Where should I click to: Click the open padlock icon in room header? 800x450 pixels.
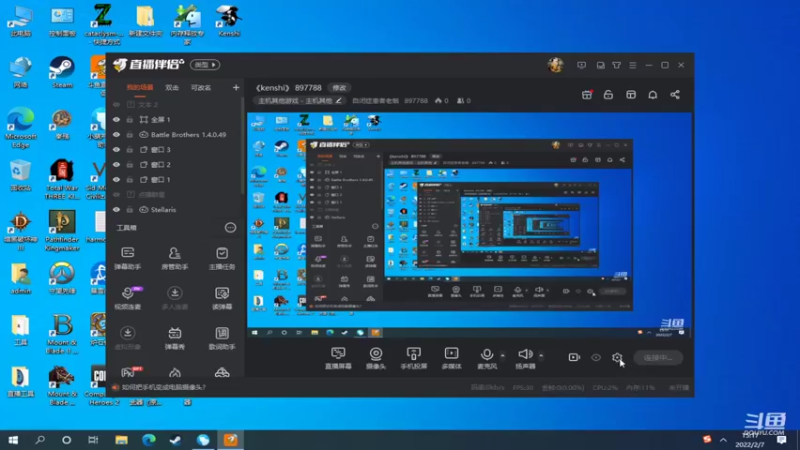pyautogui.click(x=608, y=95)
